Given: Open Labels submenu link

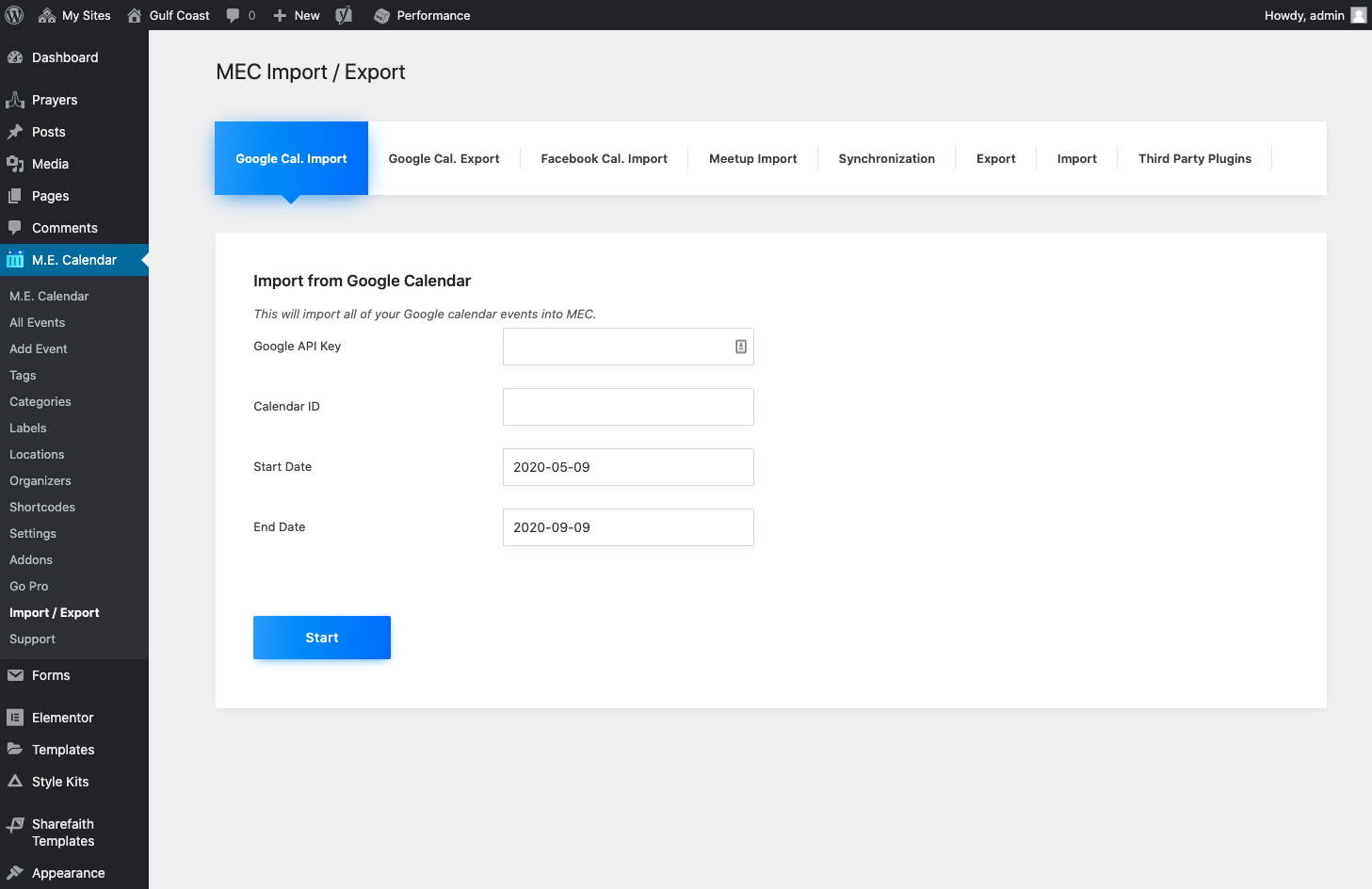Looking at the screenshot, I should pyautogui.click(x=28, y=428).
